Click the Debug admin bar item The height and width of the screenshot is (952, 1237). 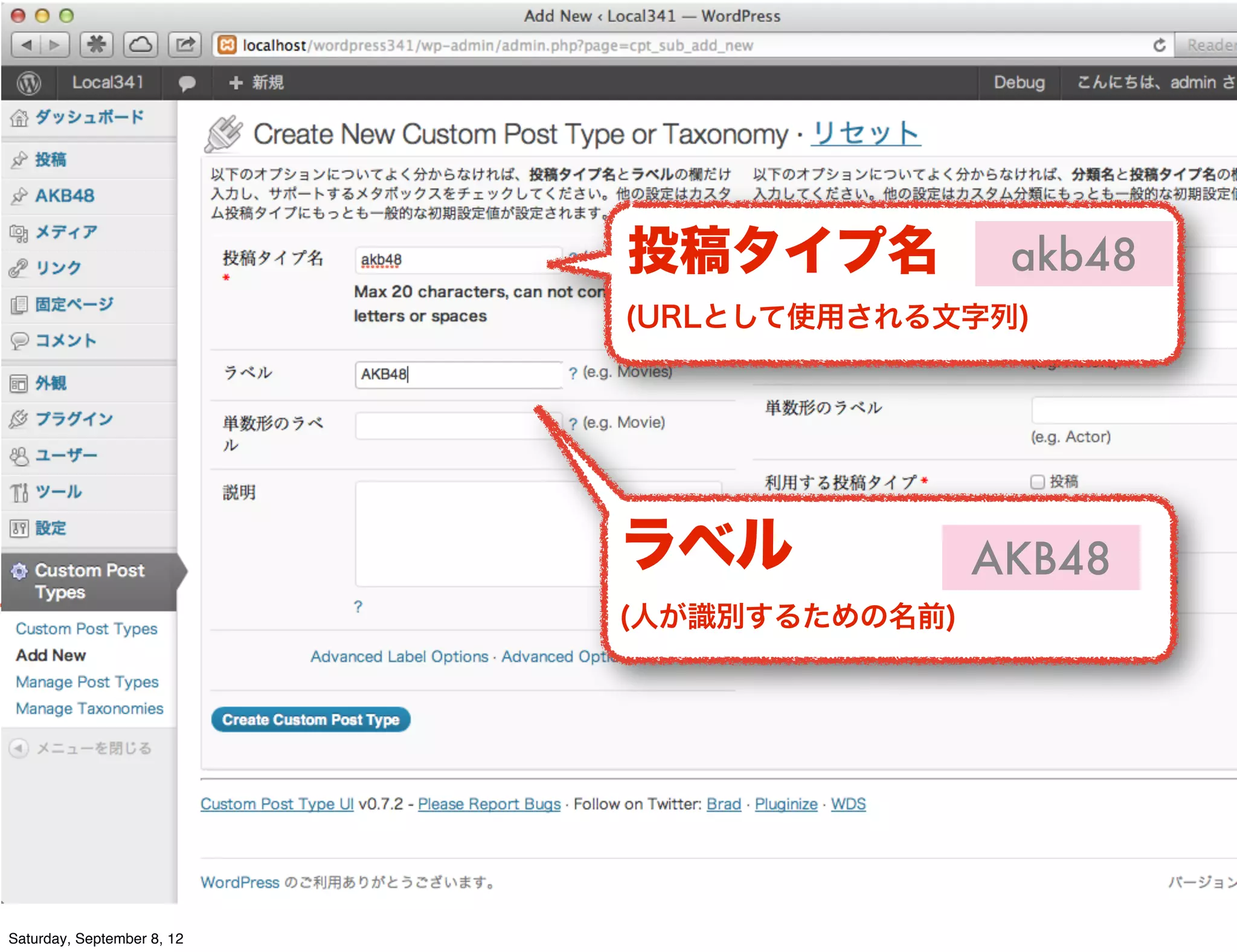click(x=1020, y=83)
